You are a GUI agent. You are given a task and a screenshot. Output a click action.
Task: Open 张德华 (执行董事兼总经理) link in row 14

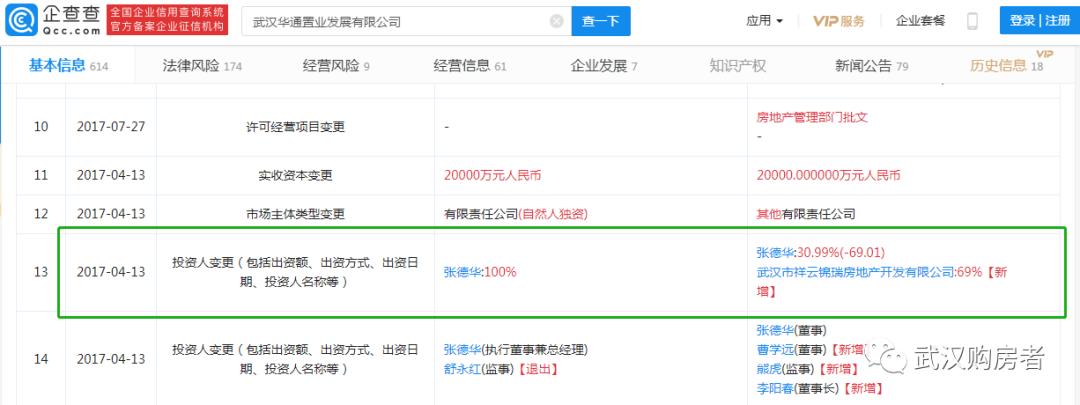tap(463, 349)
